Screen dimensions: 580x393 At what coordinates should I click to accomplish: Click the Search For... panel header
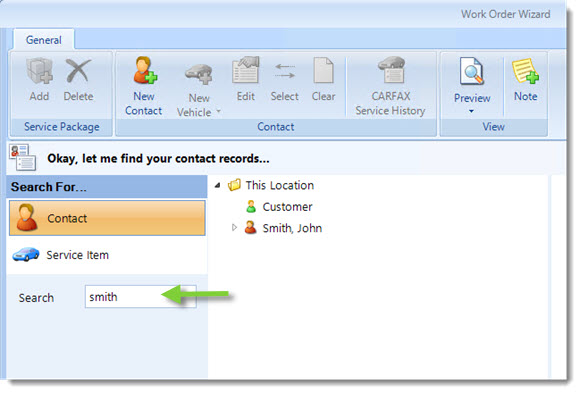107,187
